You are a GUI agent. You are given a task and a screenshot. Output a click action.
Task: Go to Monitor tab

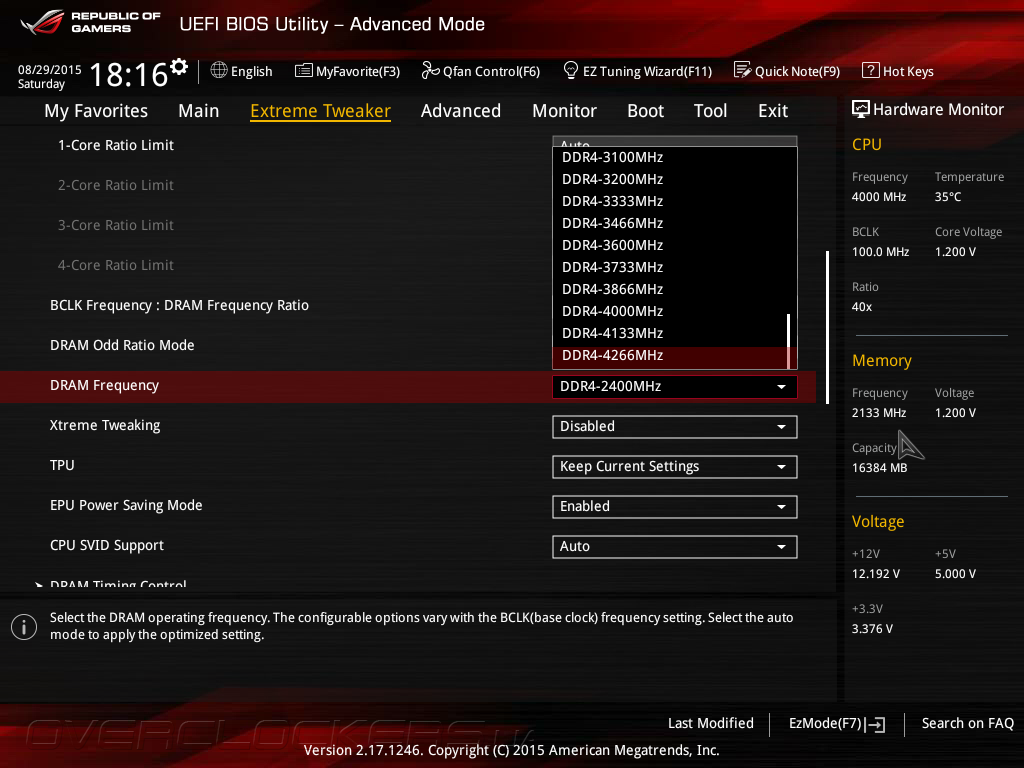564,111
